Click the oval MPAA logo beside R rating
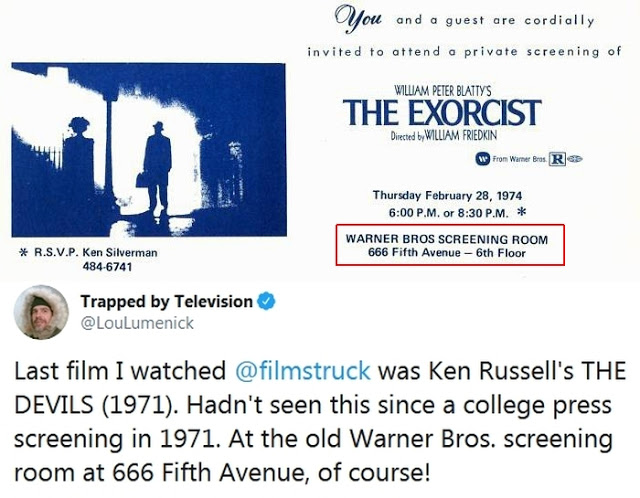640x498 pixels. point(574,159)
